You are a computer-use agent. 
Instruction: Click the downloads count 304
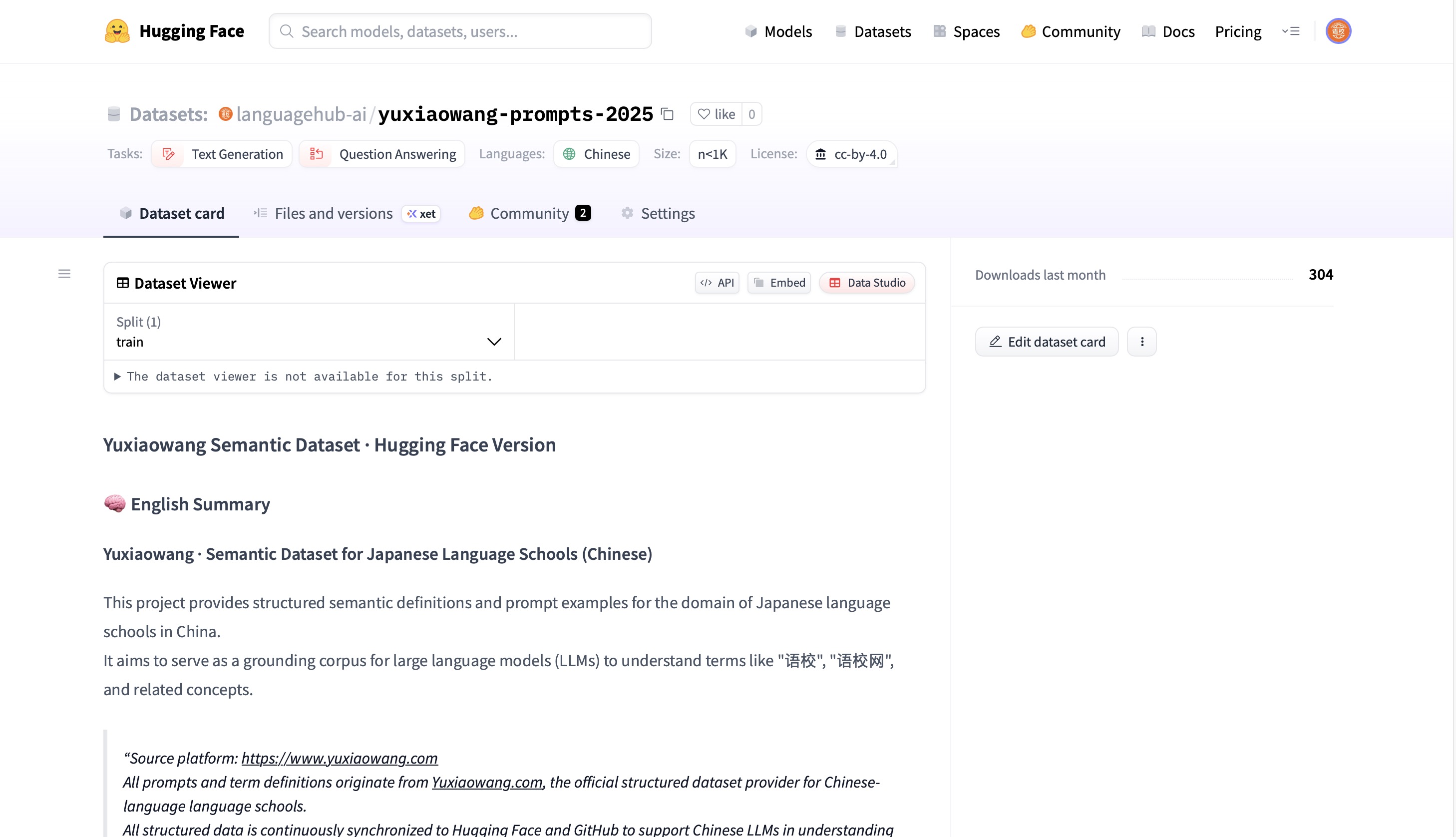click(1321, 274)
